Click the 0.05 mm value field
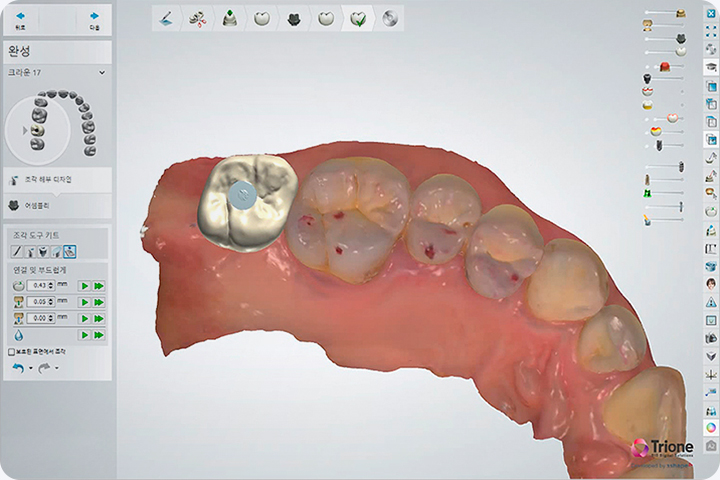The width and height of the screenshot is (720, 480). coord(39,302)
